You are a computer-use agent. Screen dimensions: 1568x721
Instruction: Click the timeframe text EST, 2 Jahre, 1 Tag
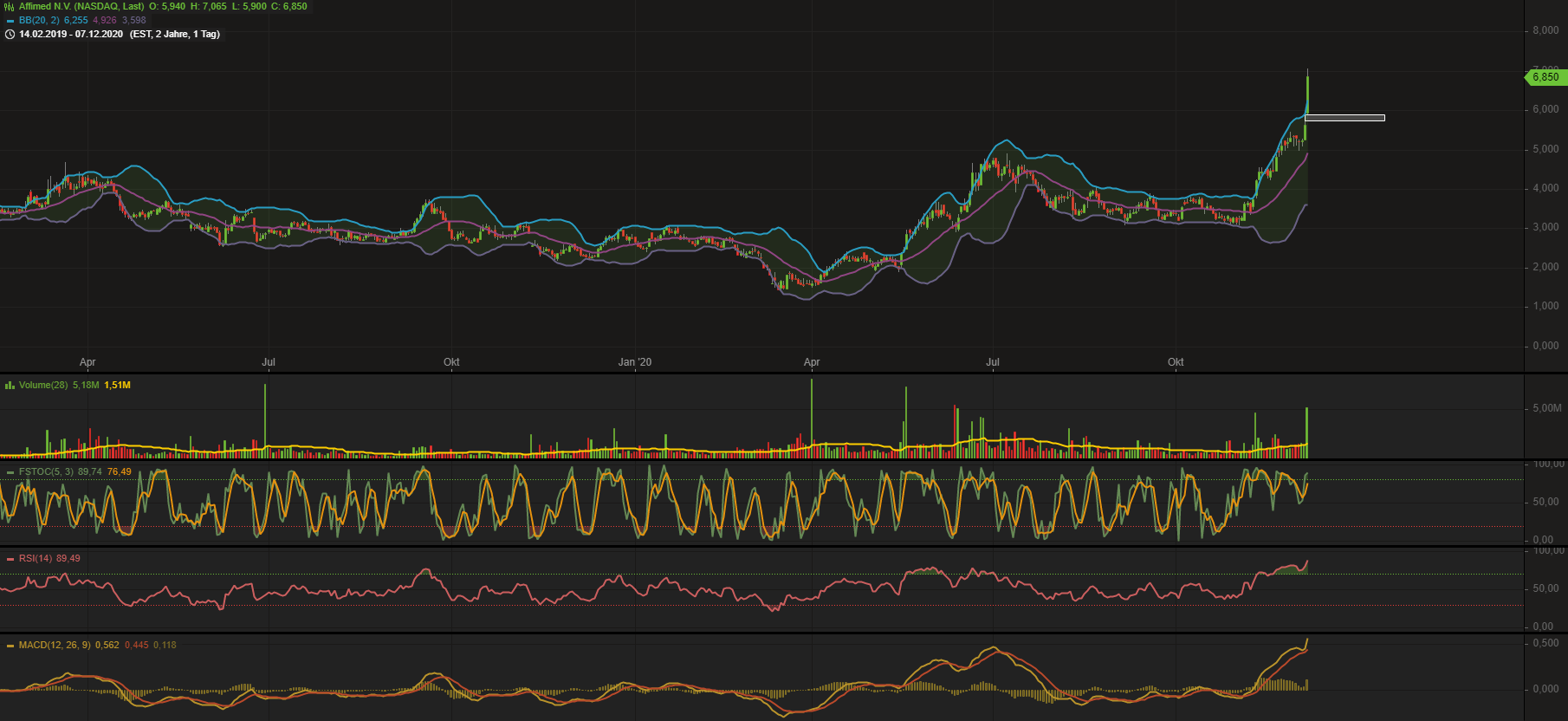(x=175, y=35)
